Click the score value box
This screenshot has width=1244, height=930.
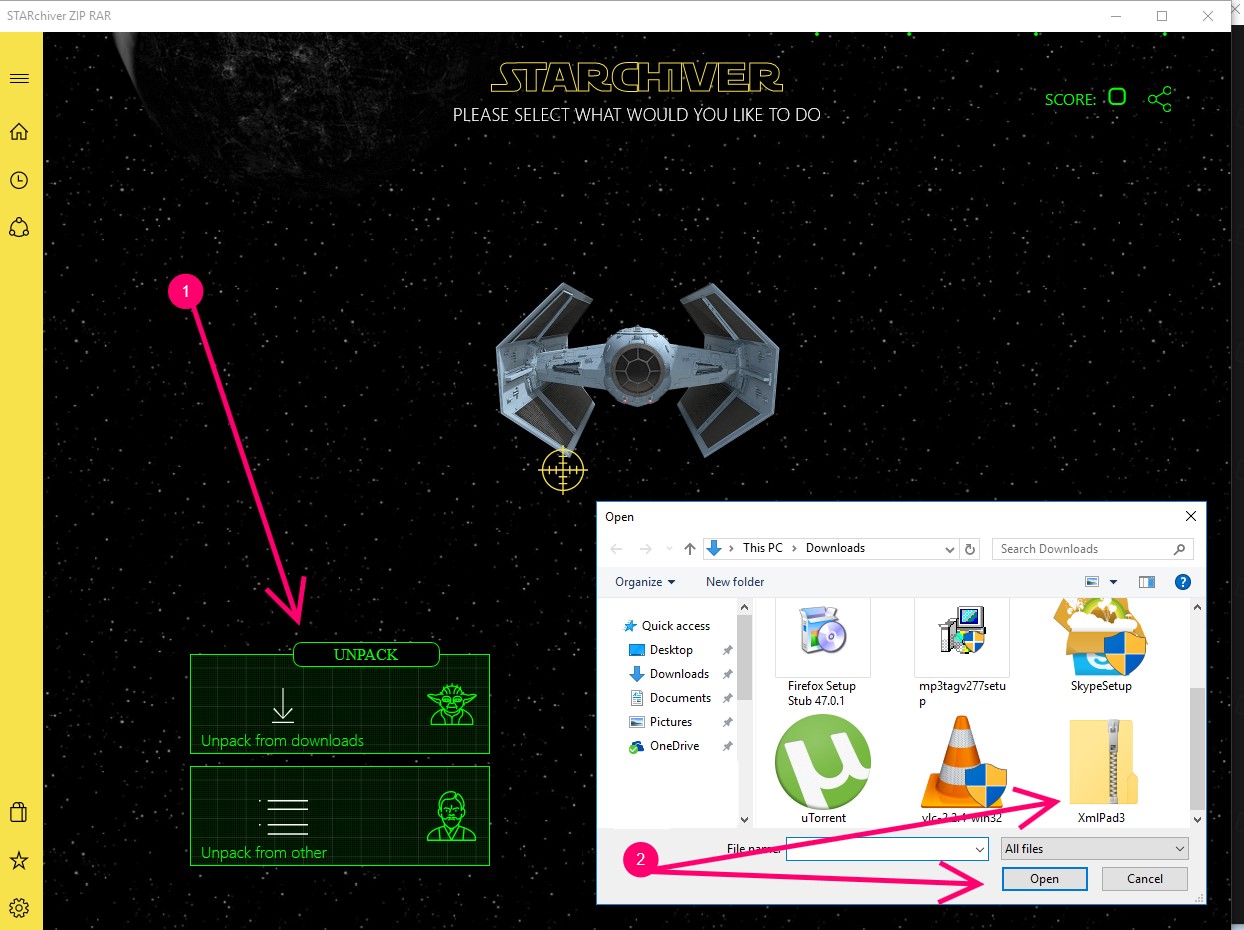tap(1117, 97)
